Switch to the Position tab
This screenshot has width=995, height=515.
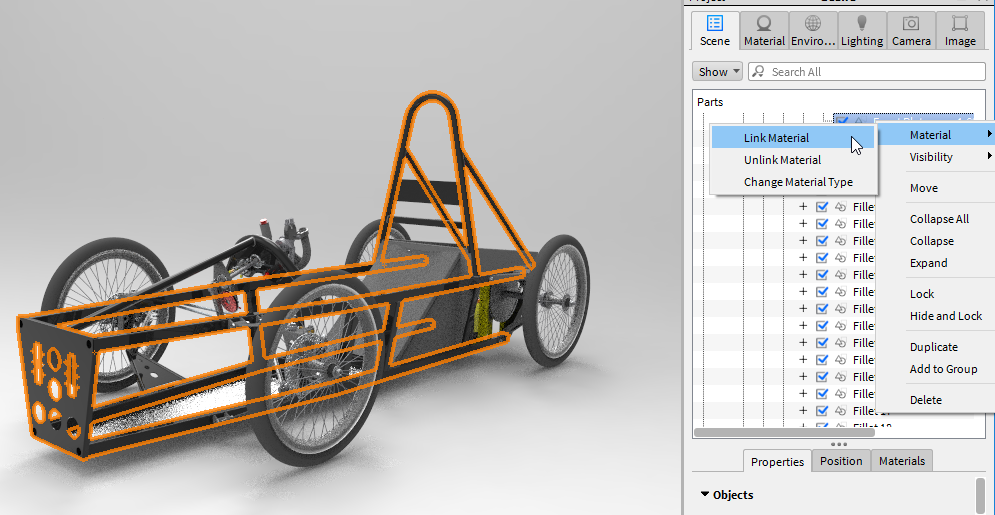[841, 461]
